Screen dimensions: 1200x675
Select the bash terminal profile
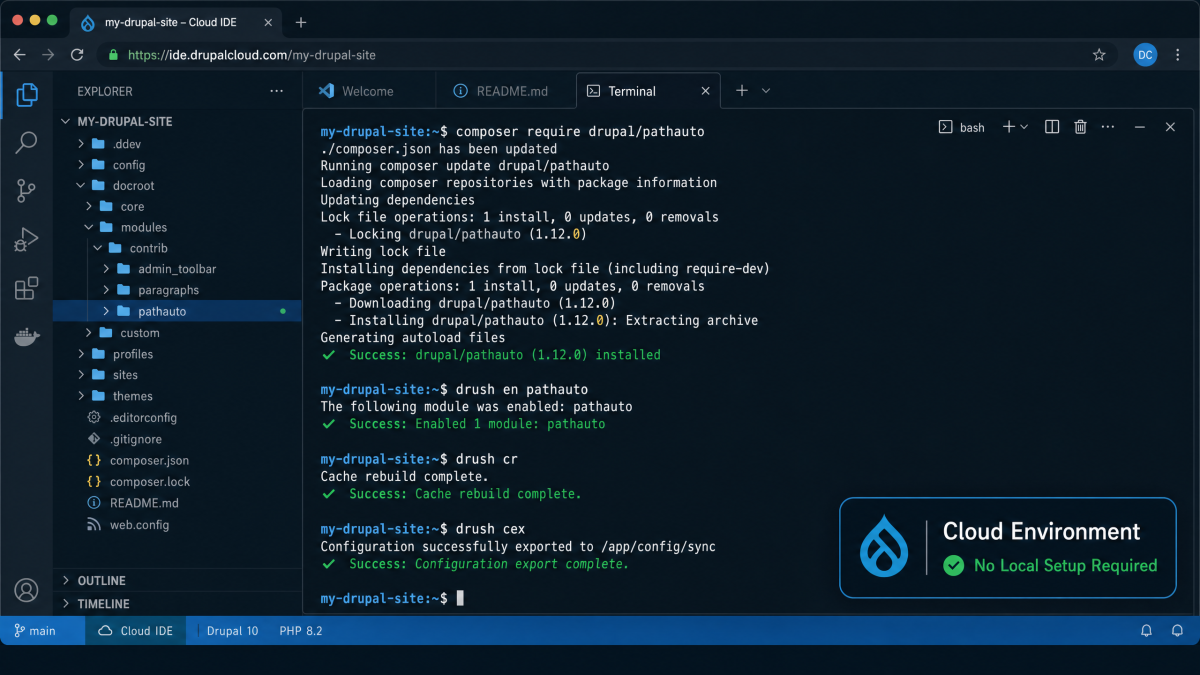(962, 127)
